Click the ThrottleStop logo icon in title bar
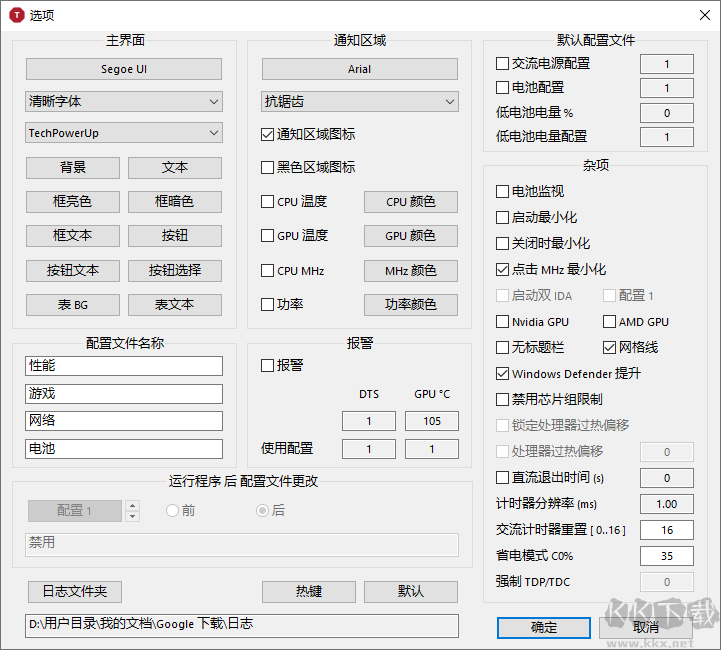This screenshot has width=721, height=650. pos(17,15)
